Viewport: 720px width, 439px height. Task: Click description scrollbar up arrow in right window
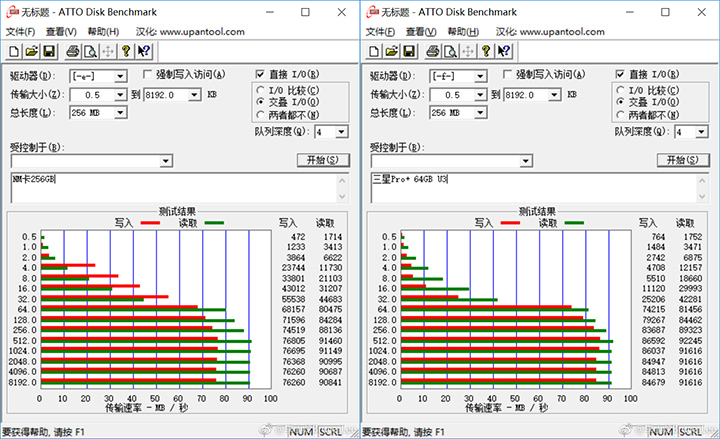click(x=702, y=180)
